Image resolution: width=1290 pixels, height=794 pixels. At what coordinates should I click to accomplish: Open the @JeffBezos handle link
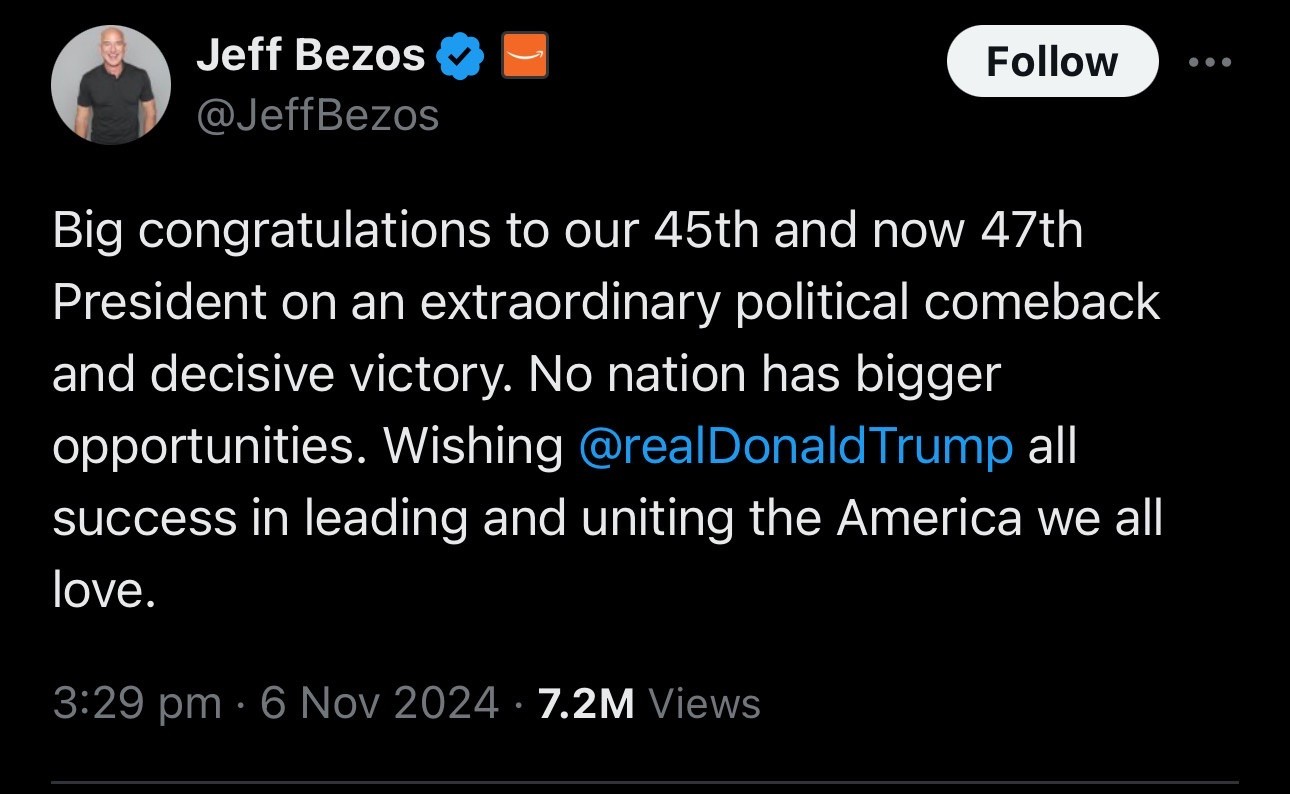click(x=318, y=116)
